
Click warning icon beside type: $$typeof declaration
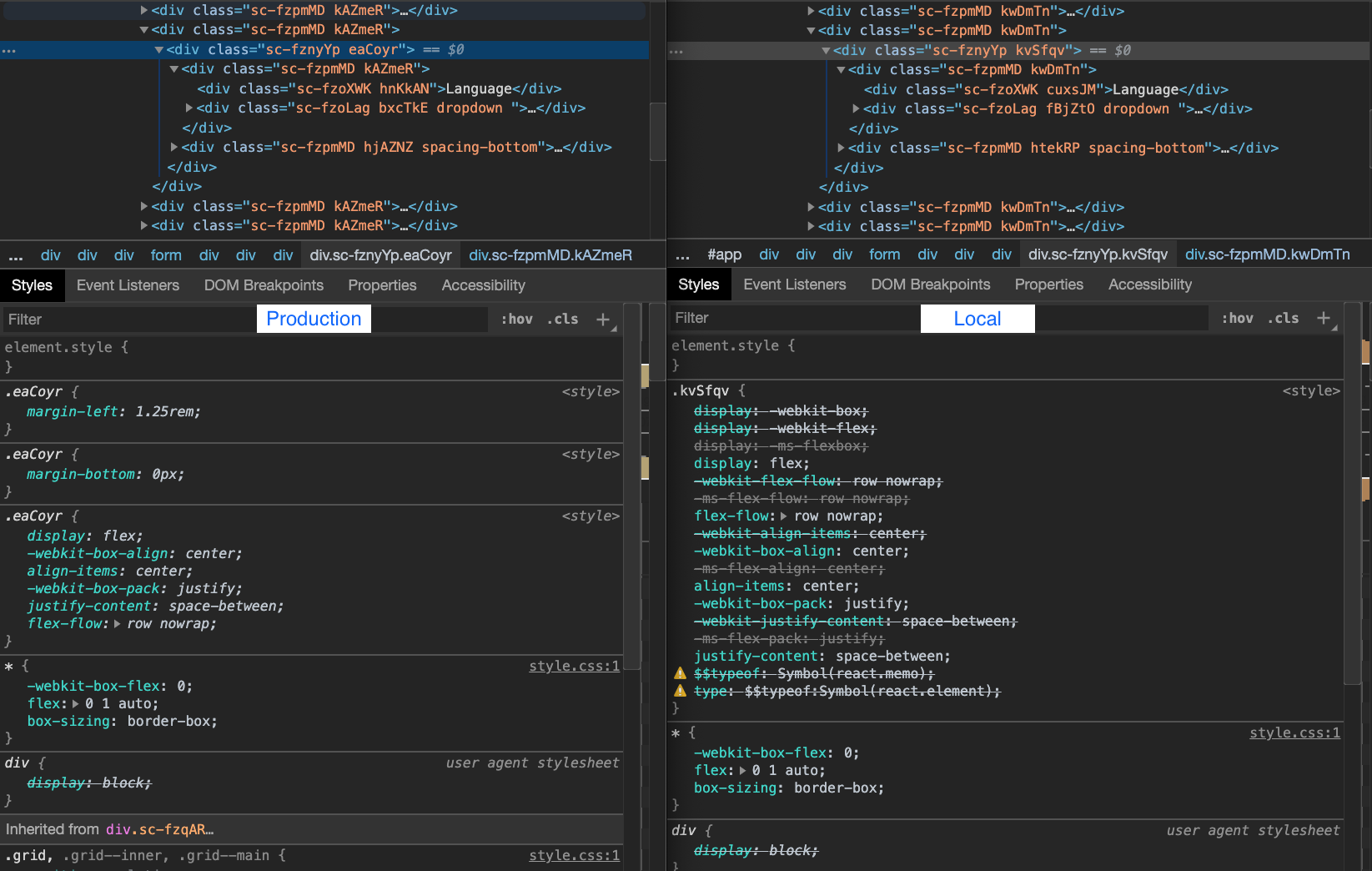coord(680,691)
